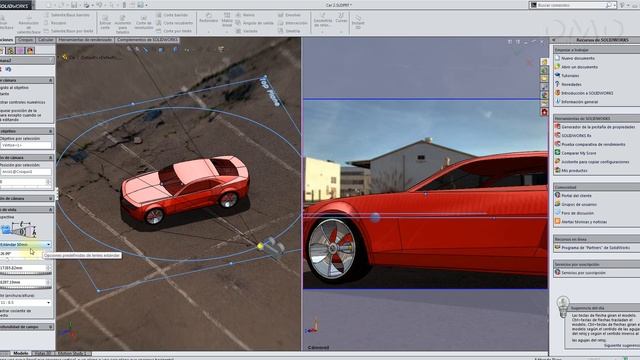This screenshot has height=360, width=640.
Task: Open the Complementos de SOLIDWORKS tab
Action: (x=147, y=40)
